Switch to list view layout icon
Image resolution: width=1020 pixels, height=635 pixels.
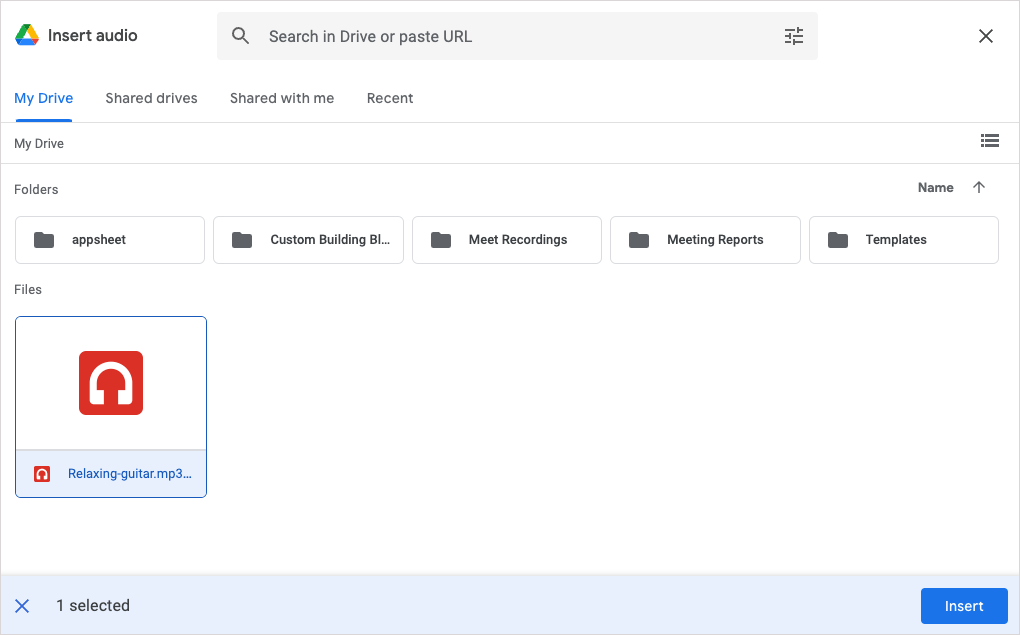[989, 141]
